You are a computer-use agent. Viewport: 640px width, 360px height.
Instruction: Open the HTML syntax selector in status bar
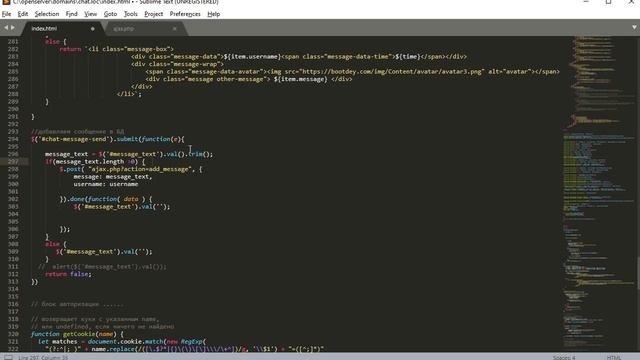click(x=613, y=358)
